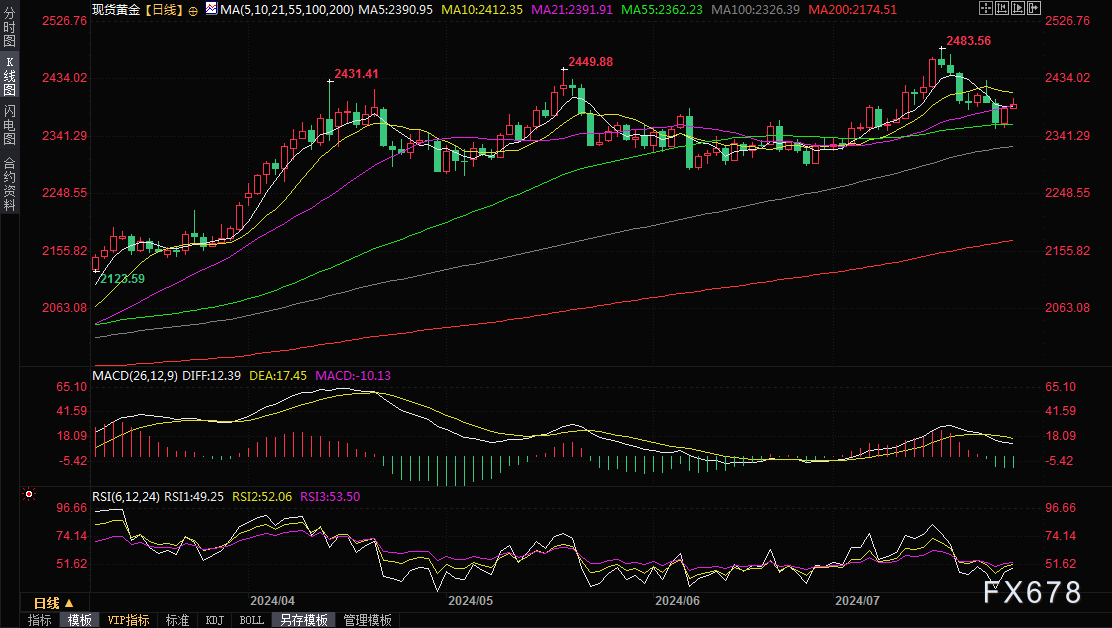Screen dimensions: 1112x628
Task: Switch to 分时图 side tab
Action: point(9,27)
